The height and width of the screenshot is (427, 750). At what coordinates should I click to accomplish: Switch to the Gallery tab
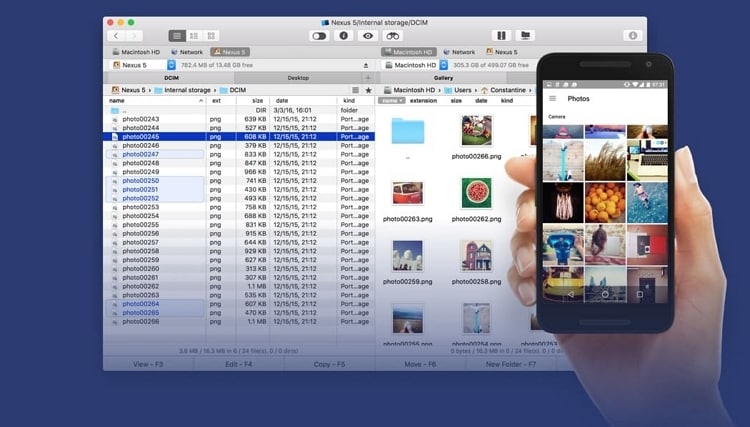coord(443,77)
